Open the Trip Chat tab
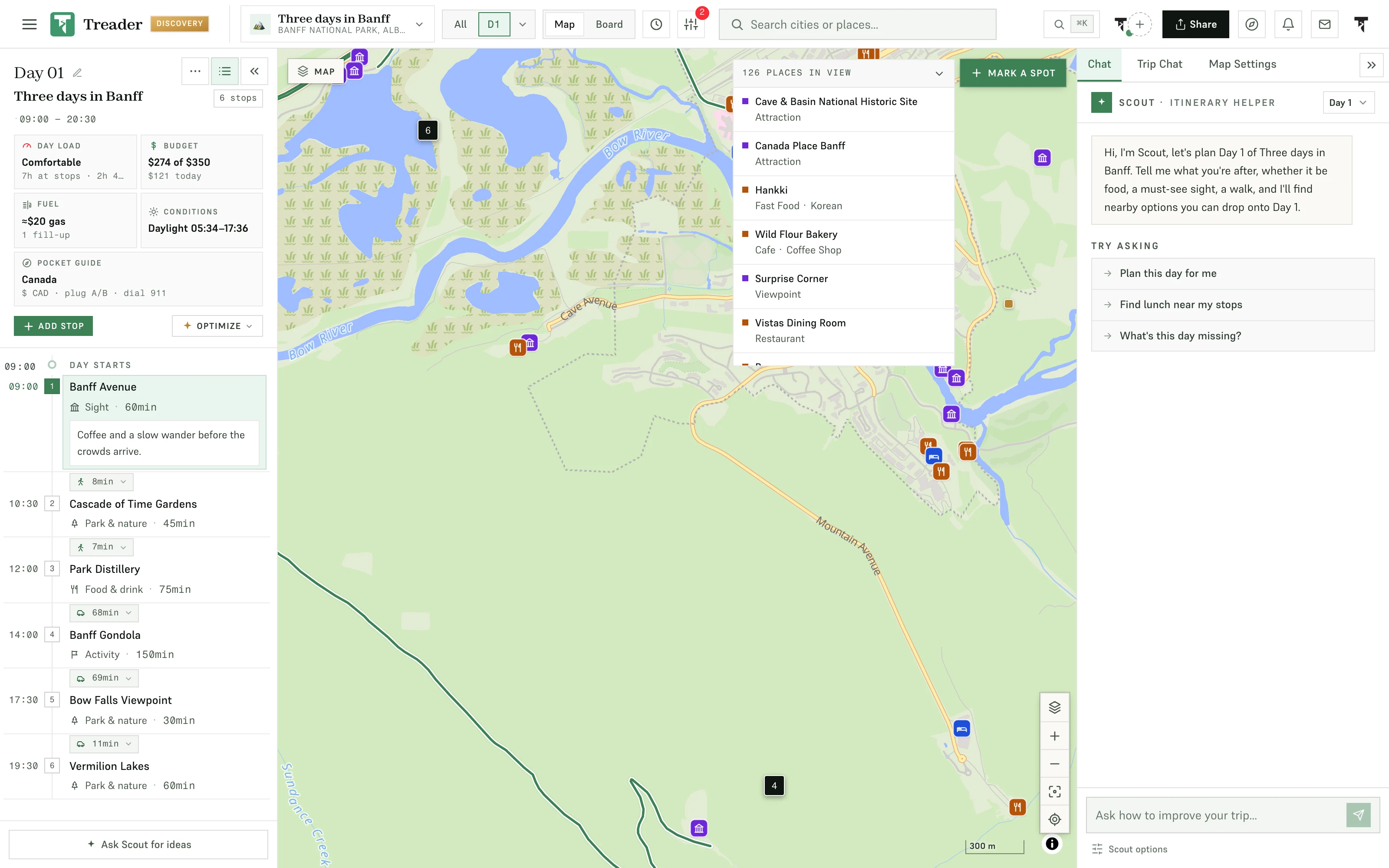1389x868 pixels. 1159,64
